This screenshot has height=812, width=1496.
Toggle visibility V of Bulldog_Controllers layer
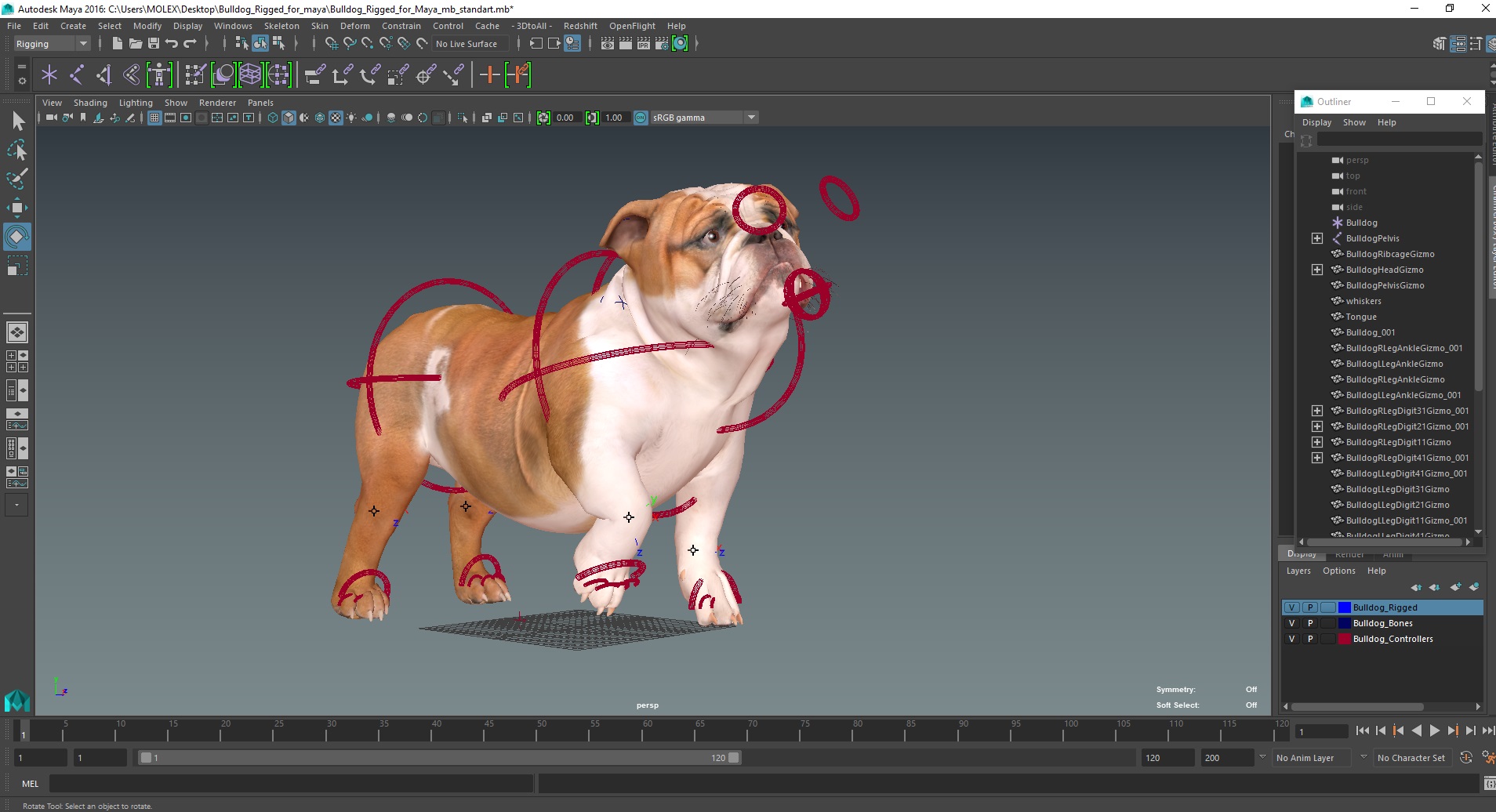tap(1292, 639)
